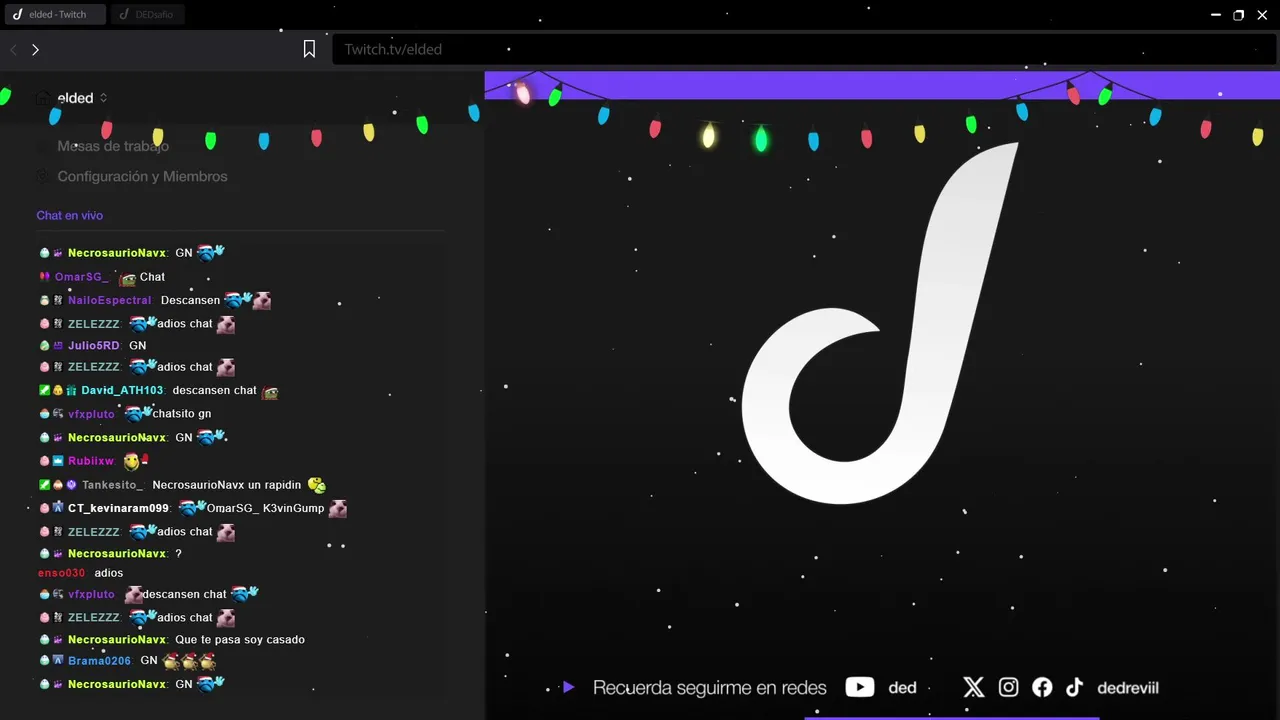Open the Instagram icon in the footer
The height and width of the screenshot is (720, 1280).
click(x=1009, y=687)
